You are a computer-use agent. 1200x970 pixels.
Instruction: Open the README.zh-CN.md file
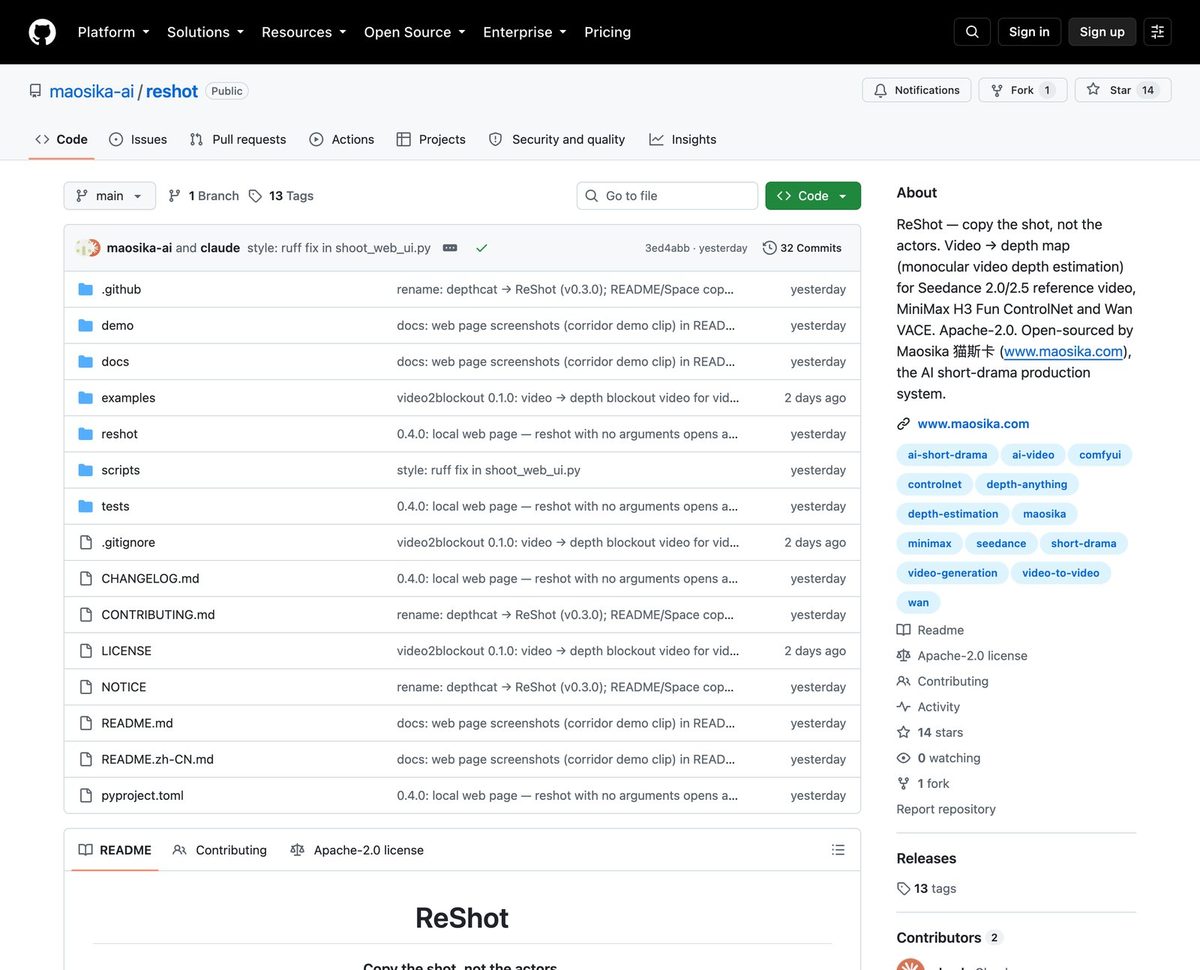(157, 759)
